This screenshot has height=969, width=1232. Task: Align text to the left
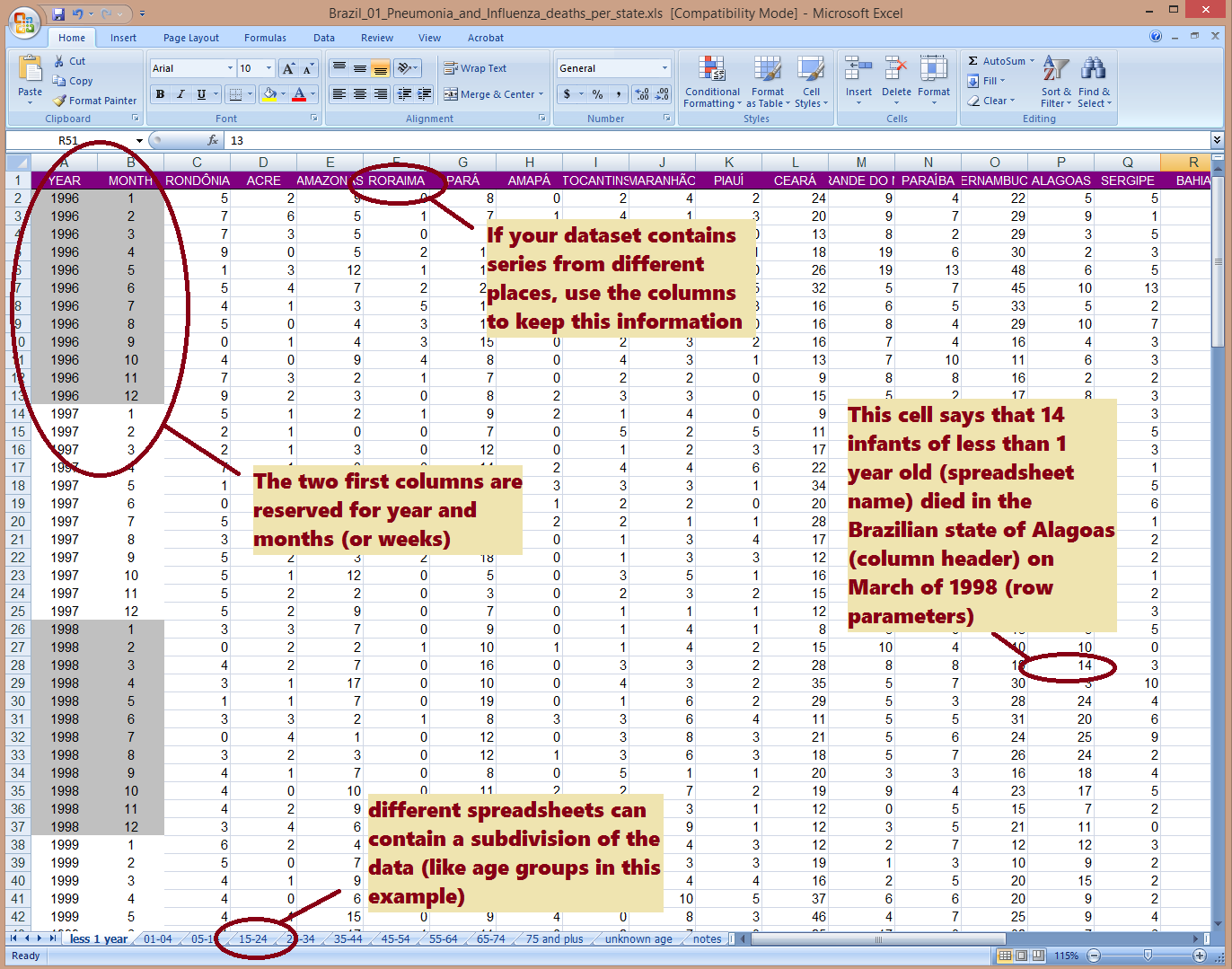coord(339,94)
